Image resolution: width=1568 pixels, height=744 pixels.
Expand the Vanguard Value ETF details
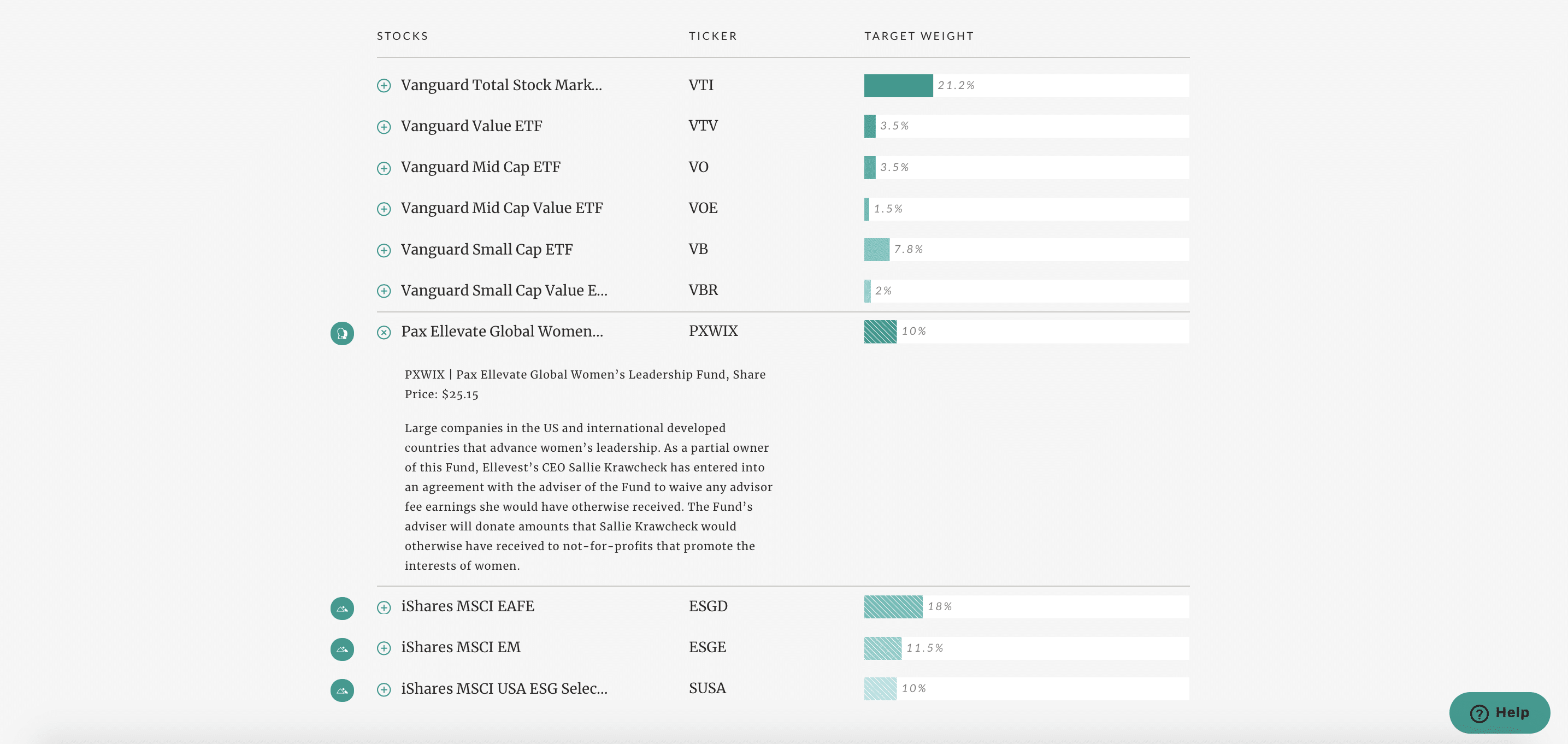coord(384,127)
